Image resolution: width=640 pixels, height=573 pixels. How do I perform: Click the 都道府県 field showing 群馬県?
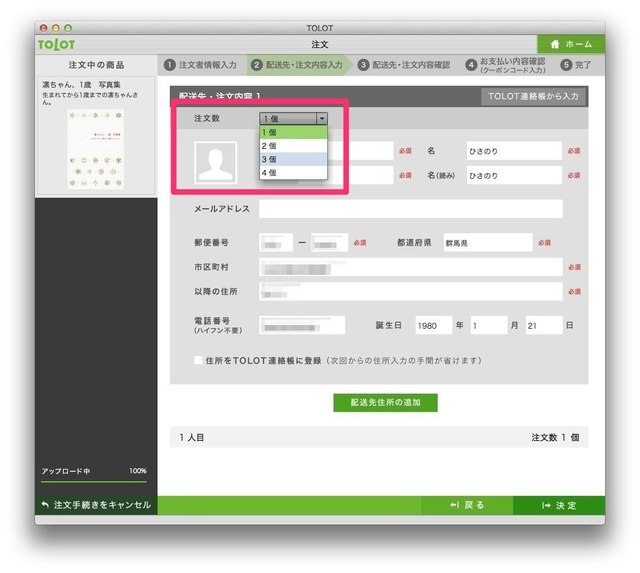point(488,242)
